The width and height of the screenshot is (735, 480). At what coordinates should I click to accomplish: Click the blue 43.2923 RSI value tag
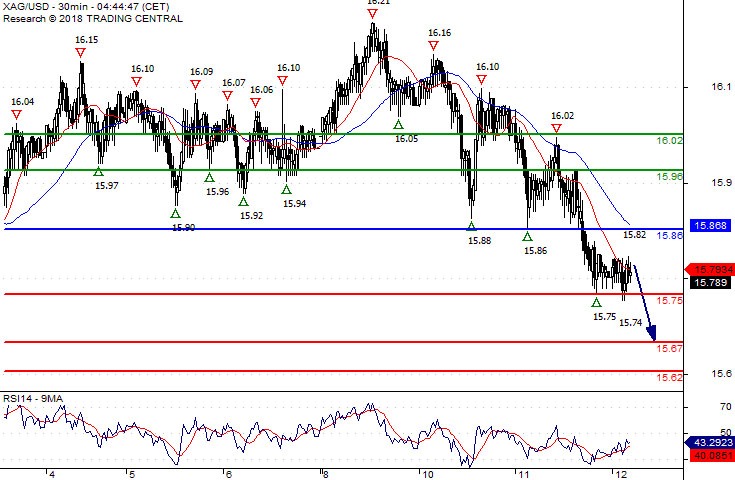pyautogui.click(x=710, y=442)
